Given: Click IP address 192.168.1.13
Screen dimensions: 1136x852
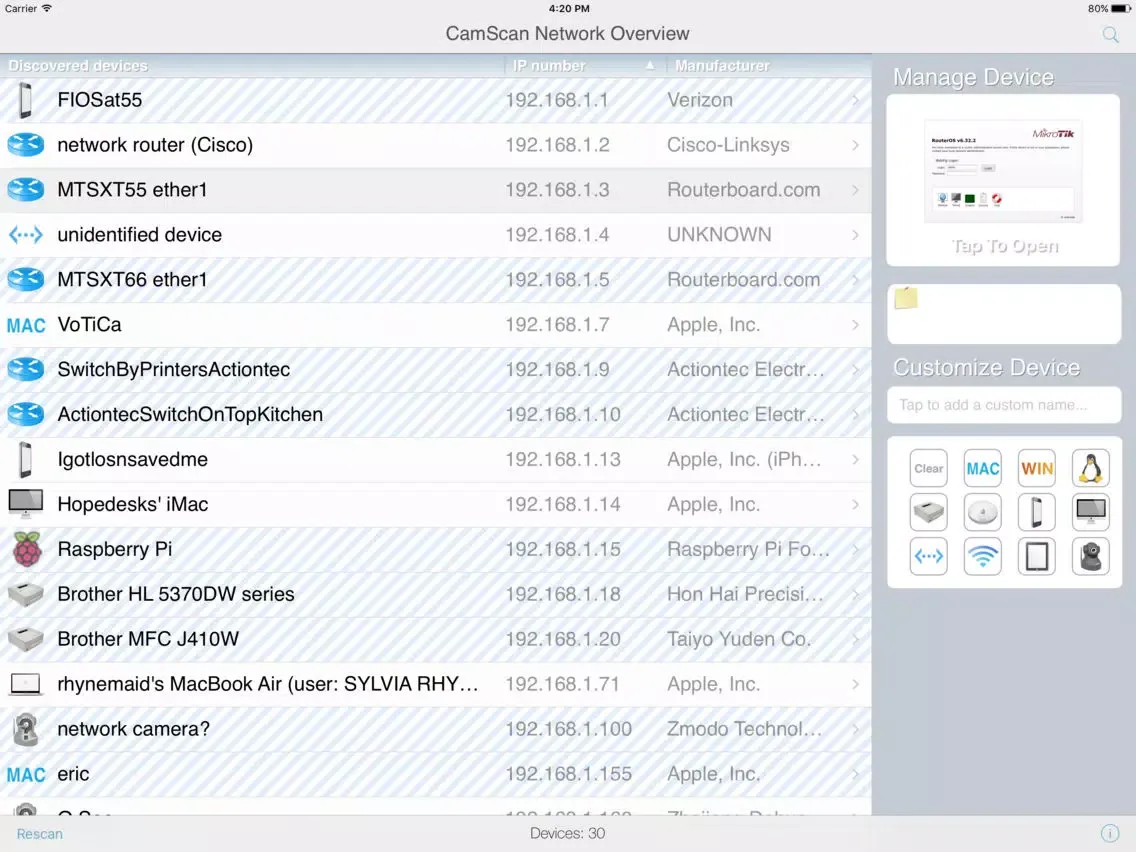Looking at the screenshot, I should point(563,459).
